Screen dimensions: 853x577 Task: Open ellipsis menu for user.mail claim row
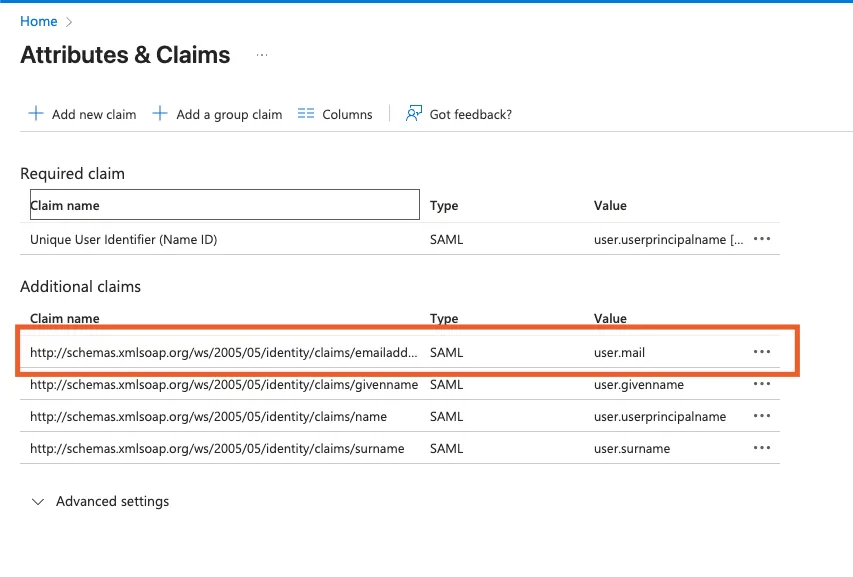pos(762,352)
